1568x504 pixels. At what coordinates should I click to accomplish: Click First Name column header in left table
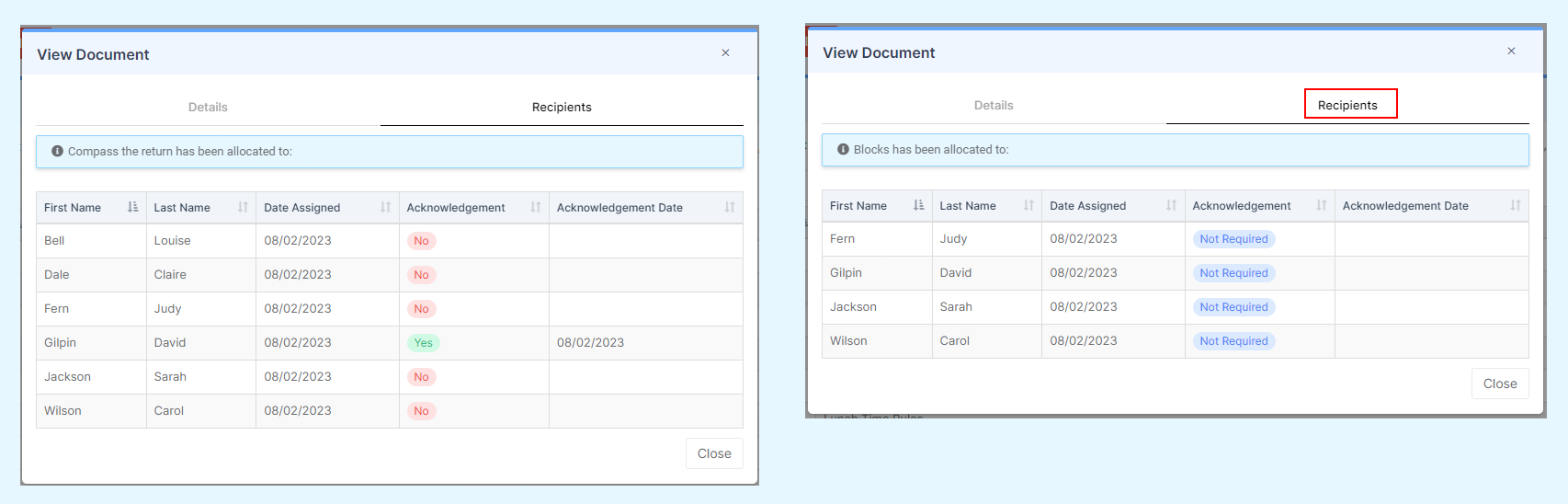coord(91,208)
